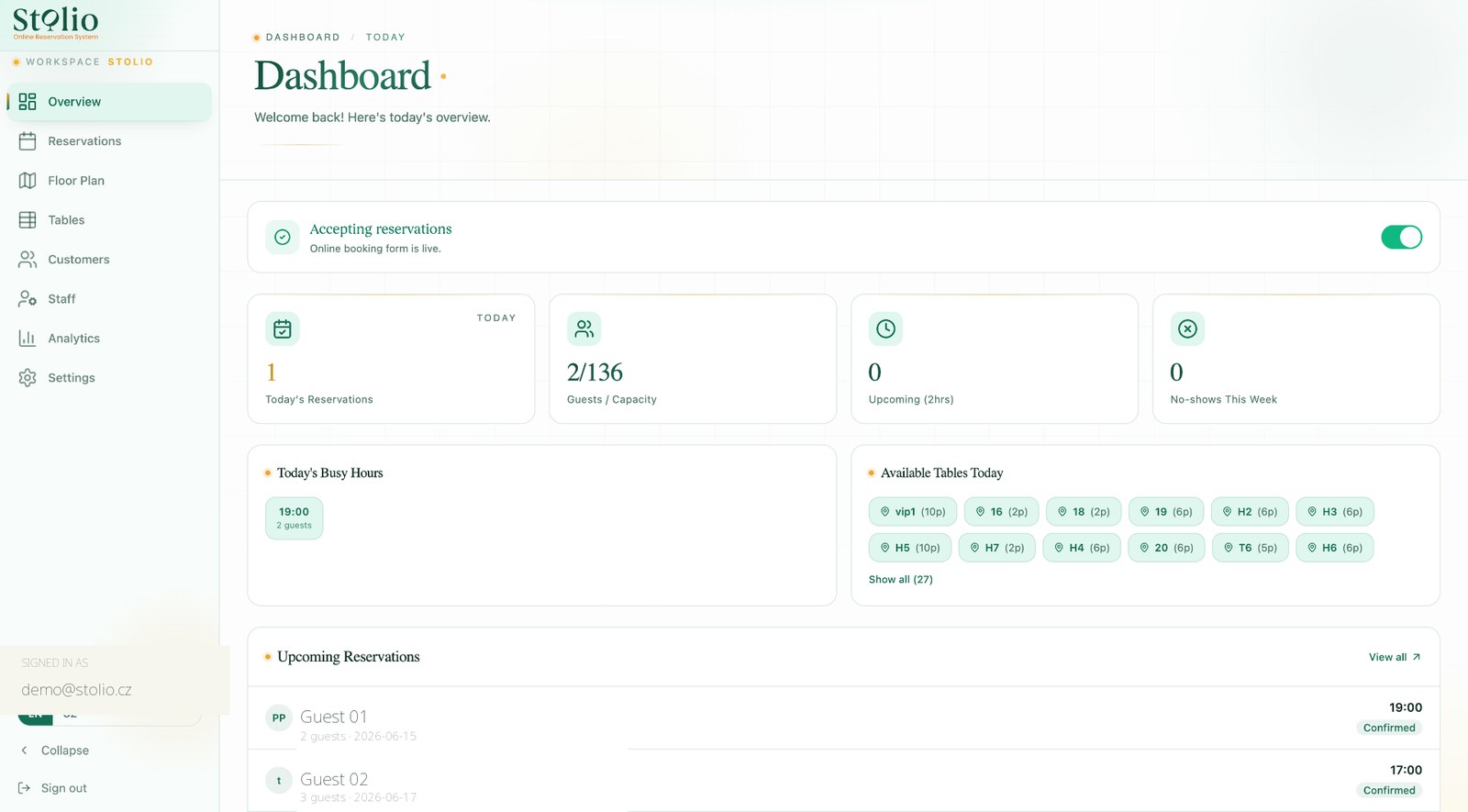Image resolution: width=1468 pixels, height=812 pixels.
Task: Select table H7 (2p) chip
Action: pyautogui.click(x=997, y=548)
